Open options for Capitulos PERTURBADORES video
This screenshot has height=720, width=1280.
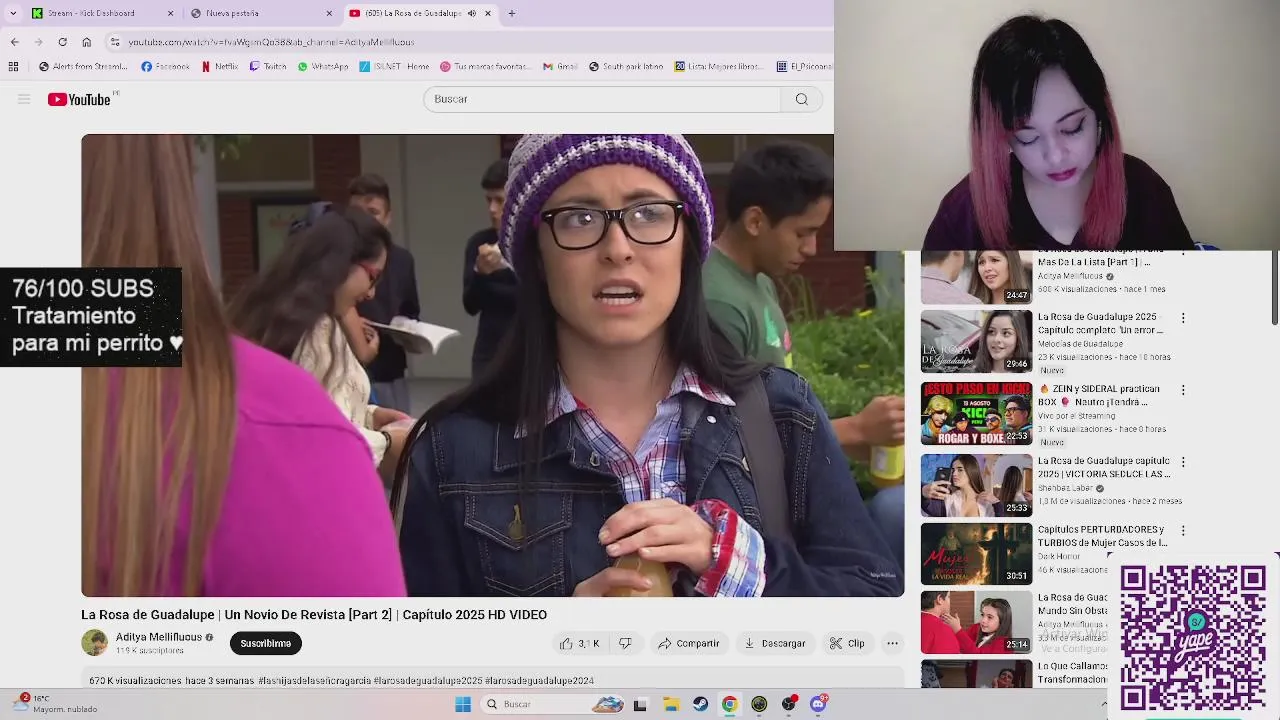click(x=1183, y=530)
